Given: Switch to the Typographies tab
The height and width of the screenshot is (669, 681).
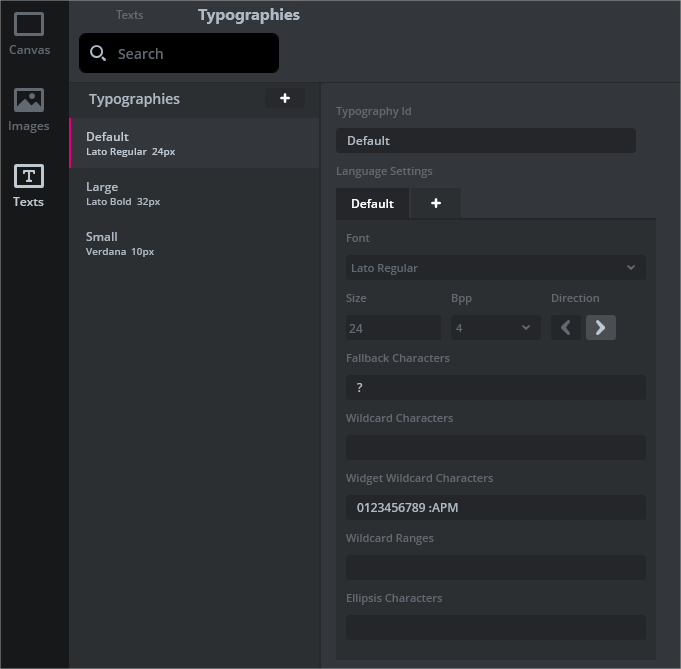Looking at the screenshot, I should (x=249, y=15).
